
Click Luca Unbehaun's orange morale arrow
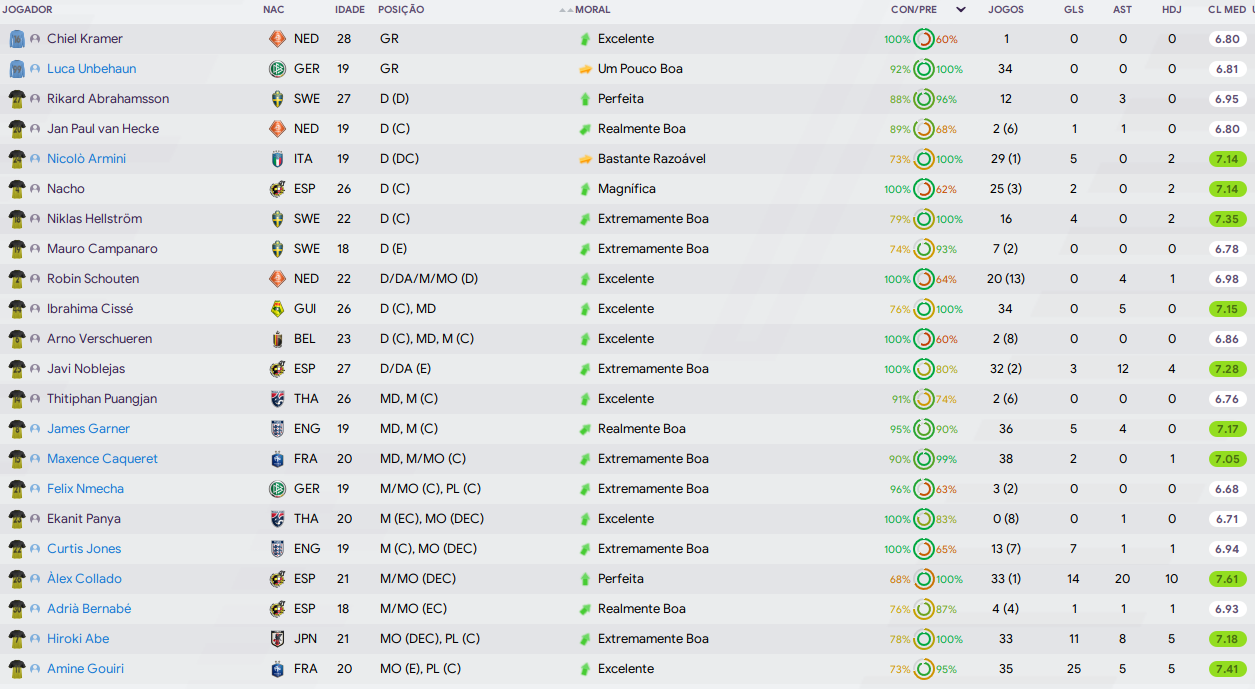(x=586, y=69)
